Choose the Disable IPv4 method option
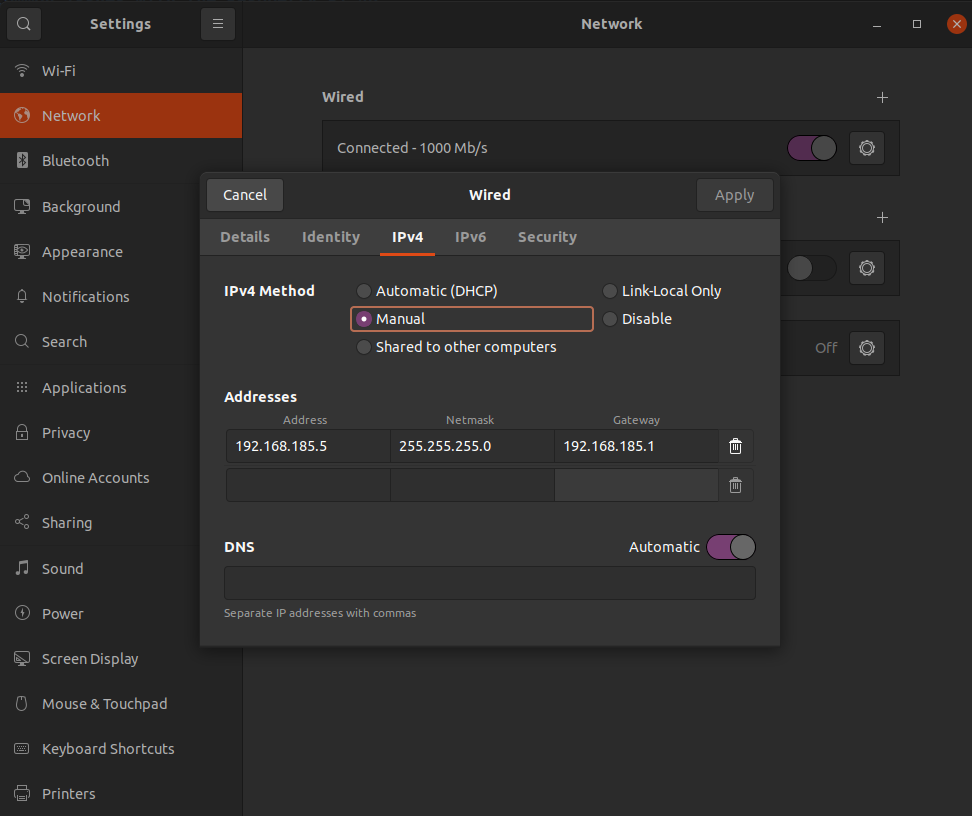The width and height of the screenshot is (972, 816). [610, 319]
